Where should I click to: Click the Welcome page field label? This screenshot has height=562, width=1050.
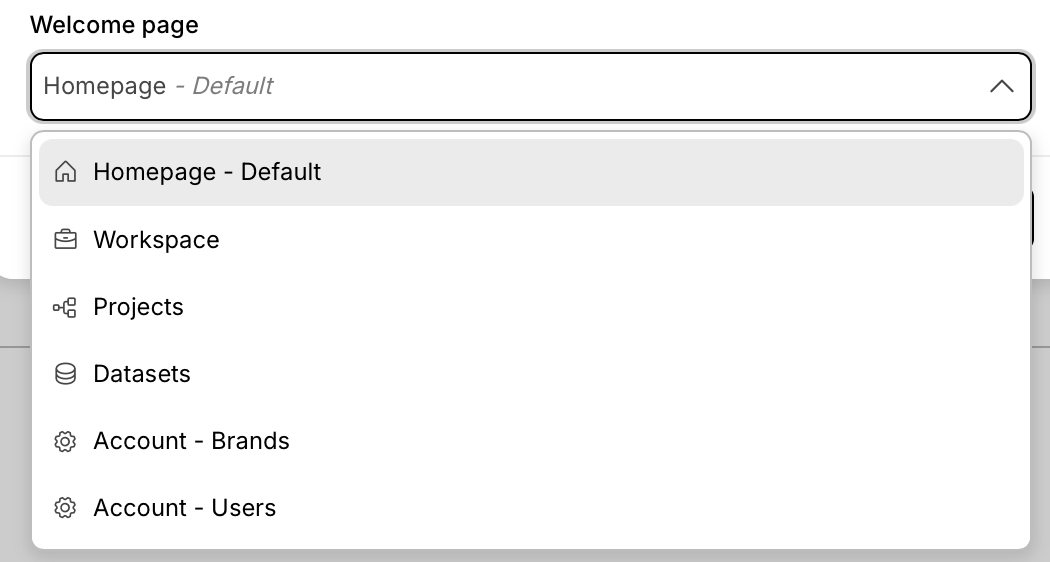pyautogui.click(x=114, y=25)
